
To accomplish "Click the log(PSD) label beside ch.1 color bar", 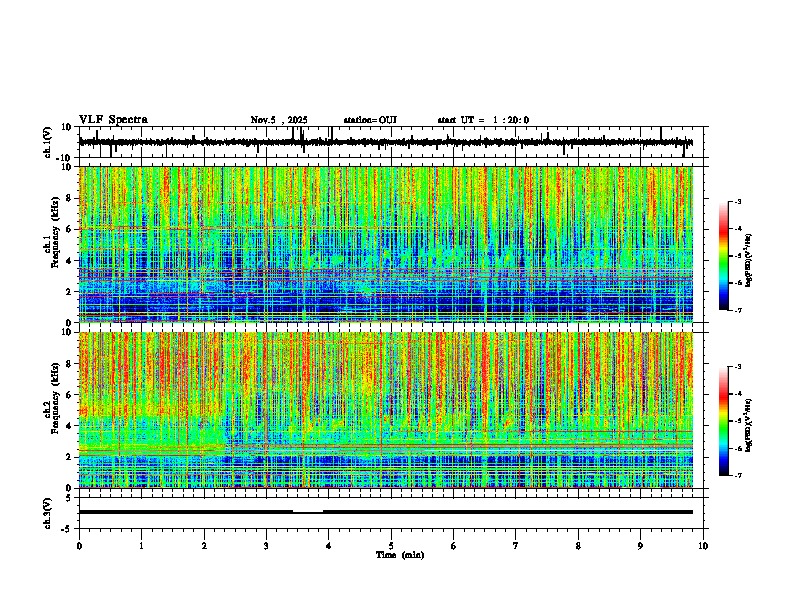I will [x=749, y=261].
